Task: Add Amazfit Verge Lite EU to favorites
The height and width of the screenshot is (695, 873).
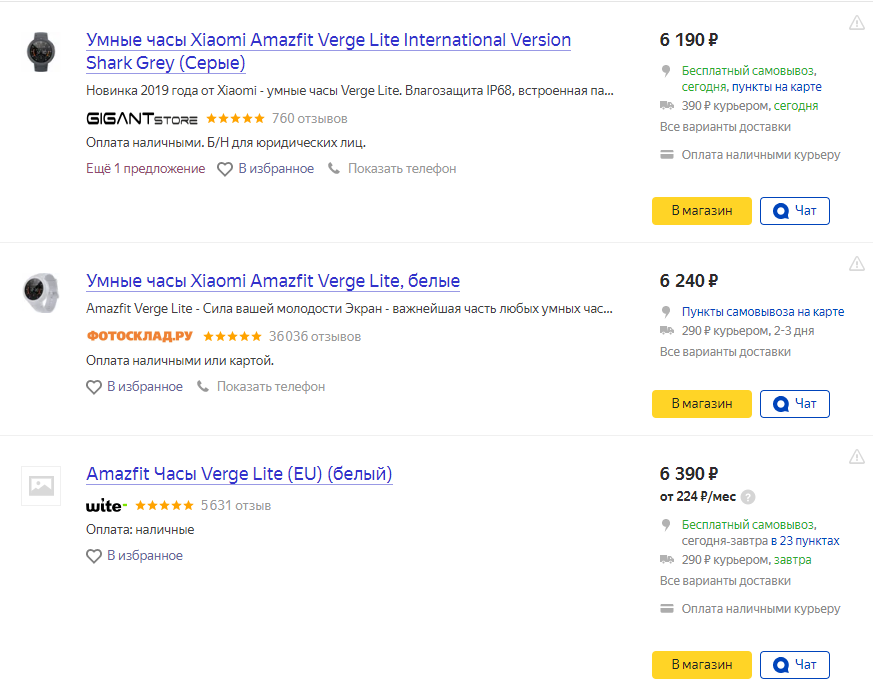Action: (134, 555)
